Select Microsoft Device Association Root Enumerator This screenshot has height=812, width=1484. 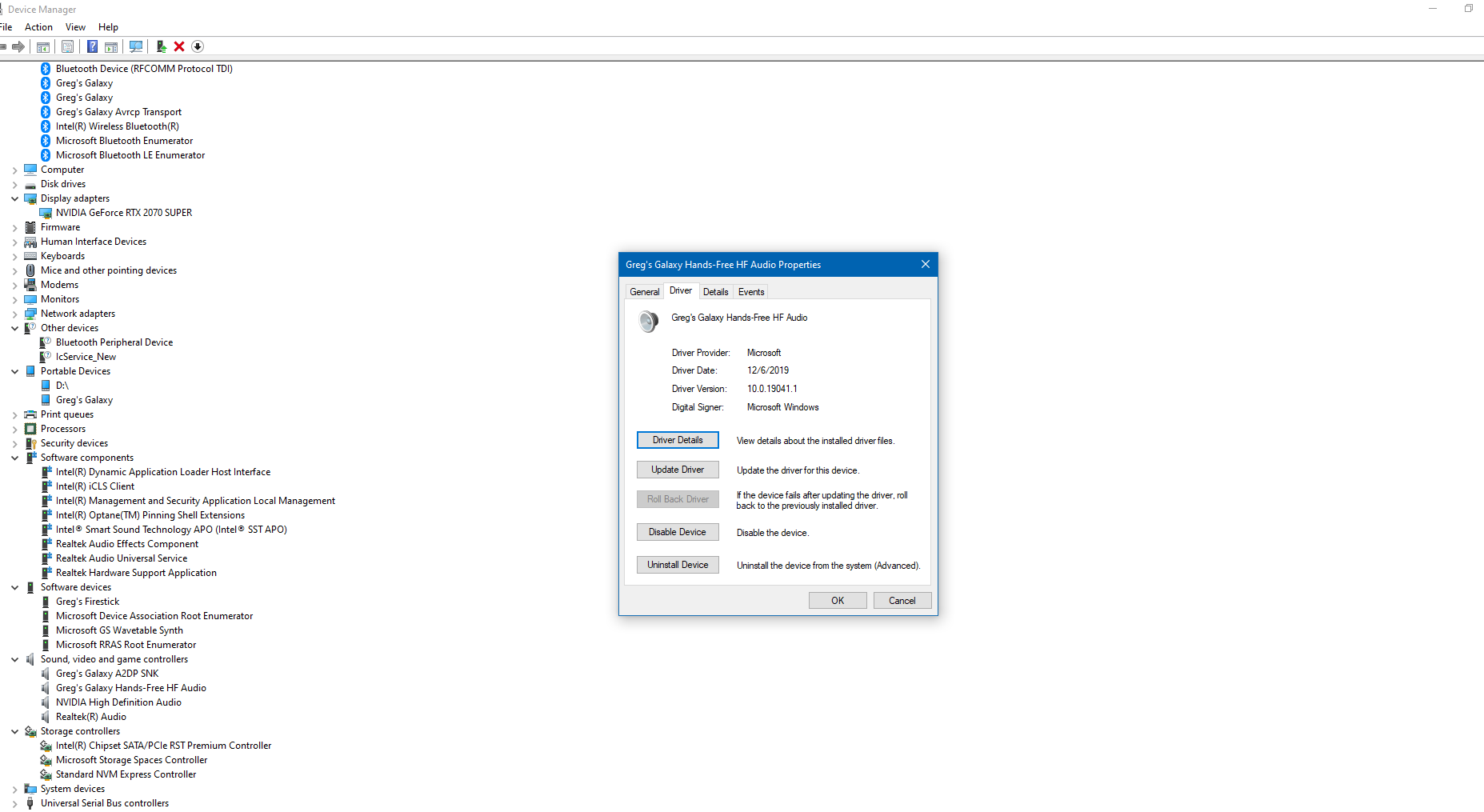coord(154,616)
